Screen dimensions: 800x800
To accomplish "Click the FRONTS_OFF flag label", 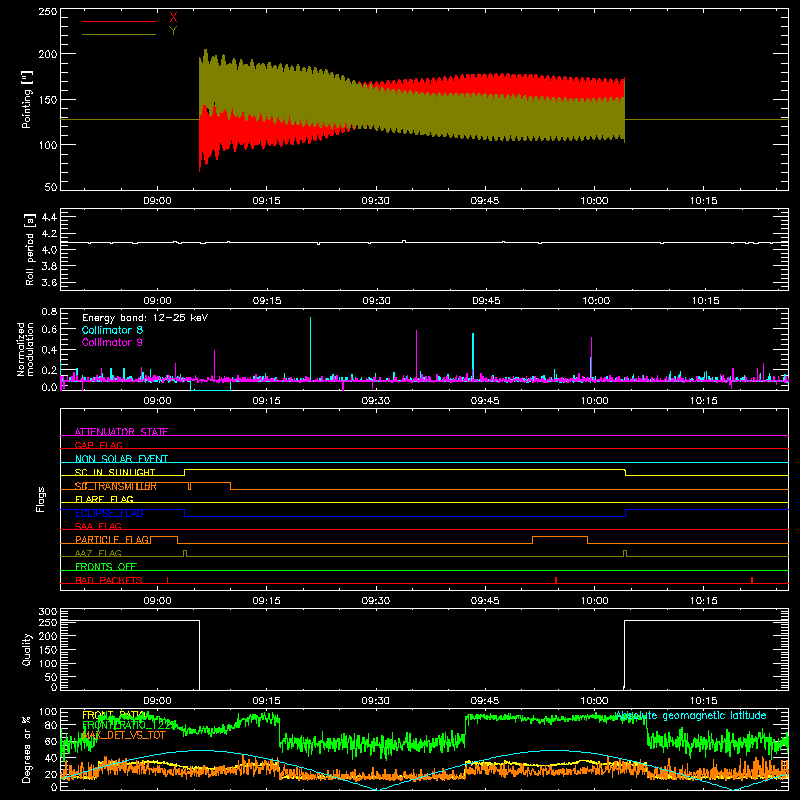I will click(x=106, y=566).
